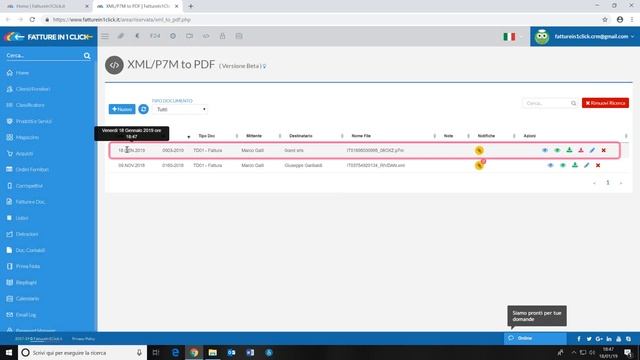Viewport: 640px width, 360px height.
Task: Click the refresh circular button next to Nuovo
Action: (x=143, y=109)
